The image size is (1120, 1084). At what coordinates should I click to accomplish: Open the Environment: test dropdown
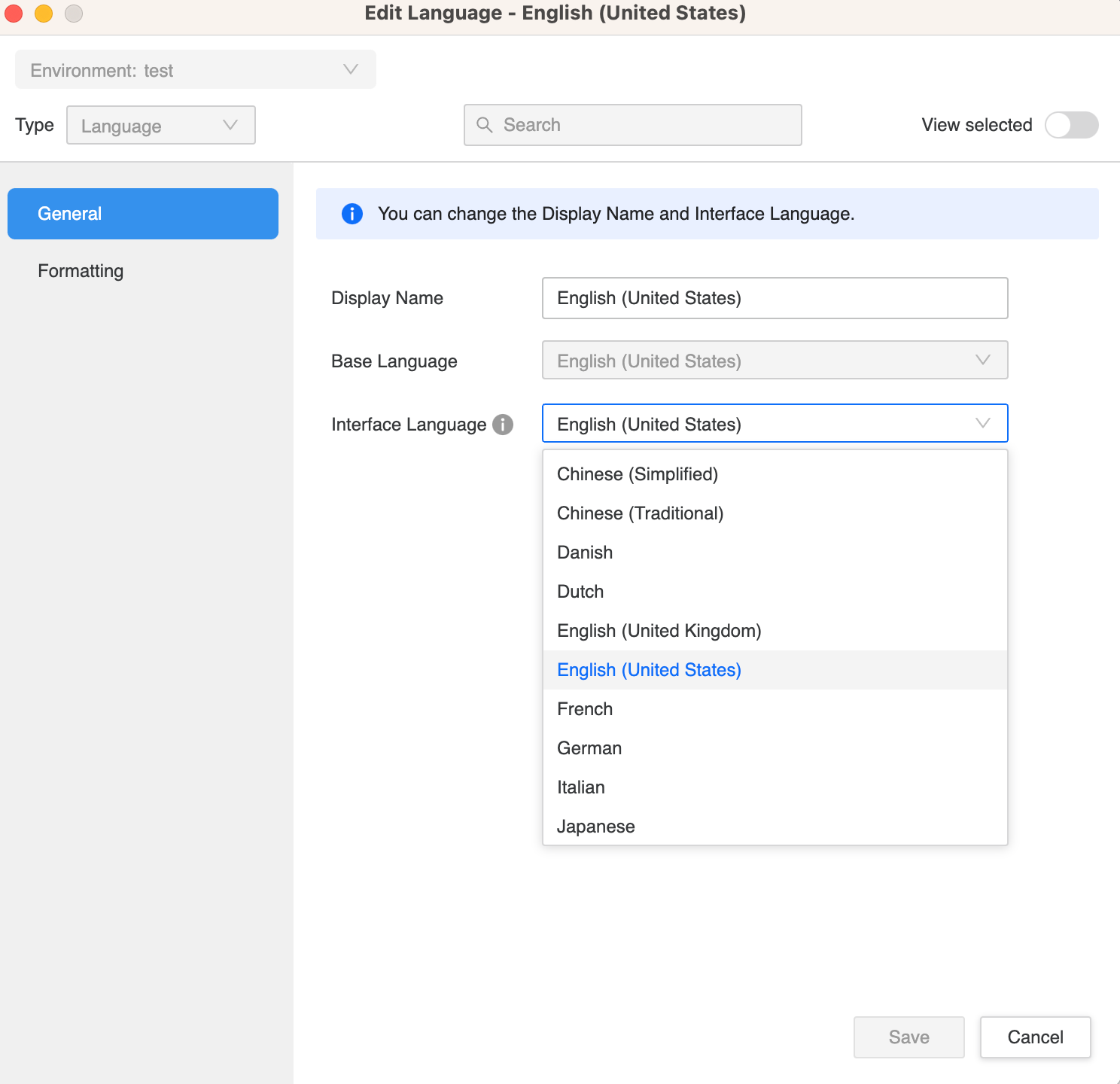(196, 70)
